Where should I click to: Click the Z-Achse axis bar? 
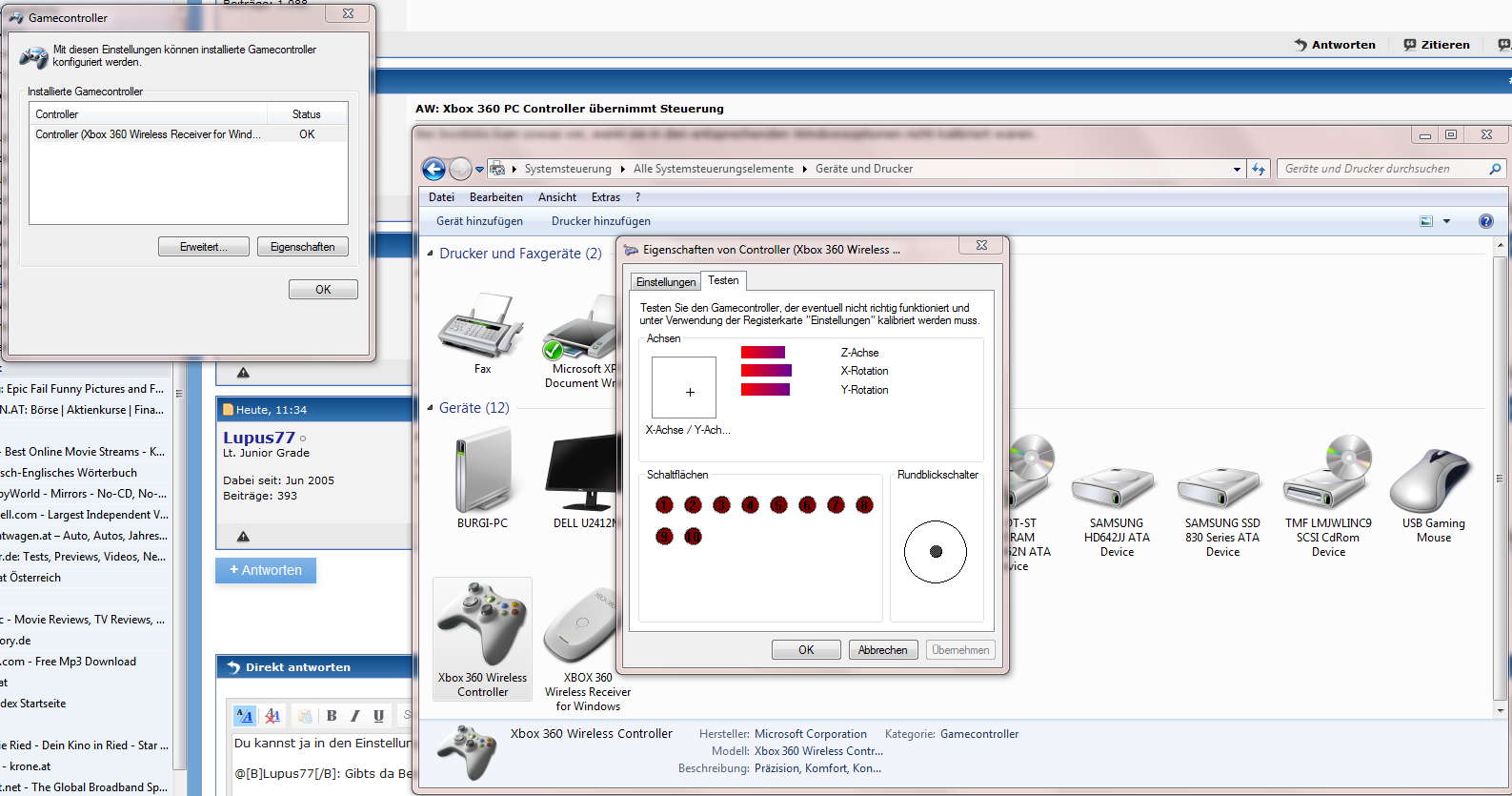coord(763,353)
